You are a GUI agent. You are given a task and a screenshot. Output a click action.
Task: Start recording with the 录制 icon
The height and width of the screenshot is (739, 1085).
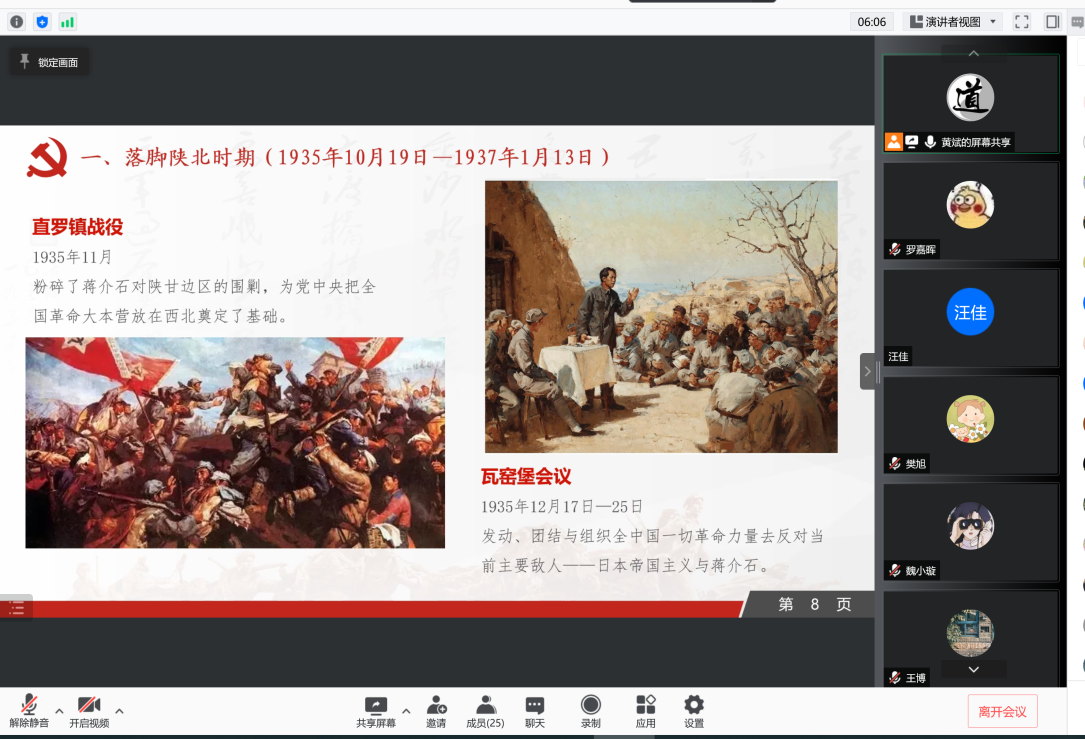(x=591, y=710)
